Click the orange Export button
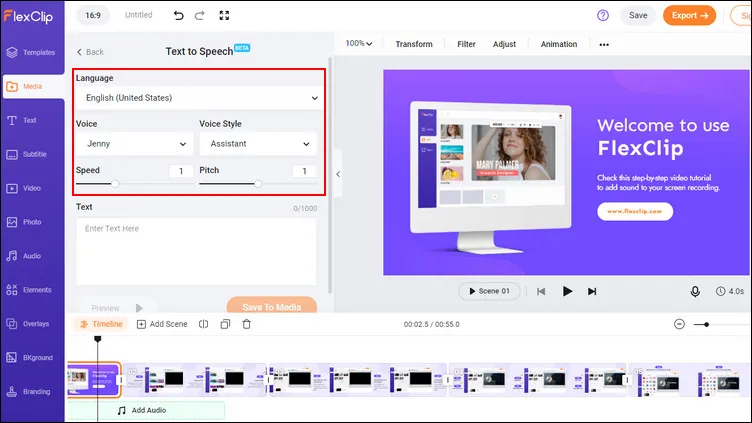The image size is (752, 423). click(689, 15)
